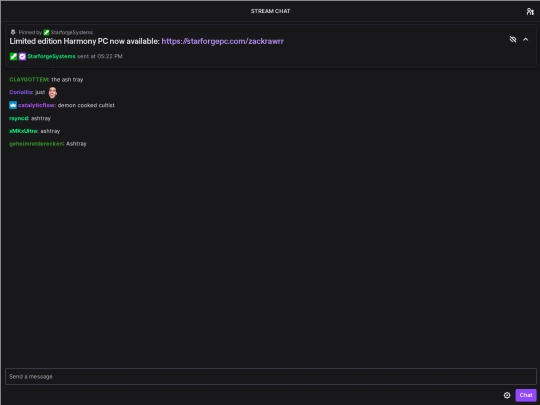Click 'demon cooked cultist' message

point(86,105)
